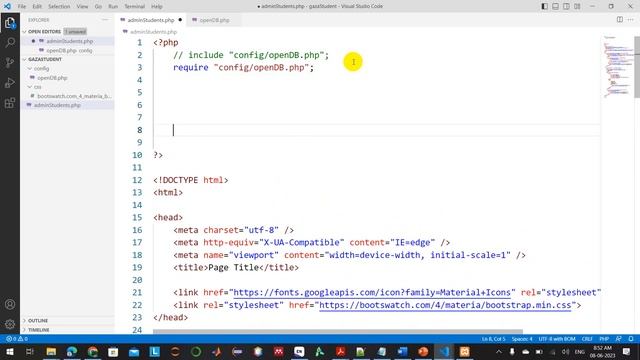Click the Explorer more actions ellipsis
640x360 pixels.
click(105, 20)
